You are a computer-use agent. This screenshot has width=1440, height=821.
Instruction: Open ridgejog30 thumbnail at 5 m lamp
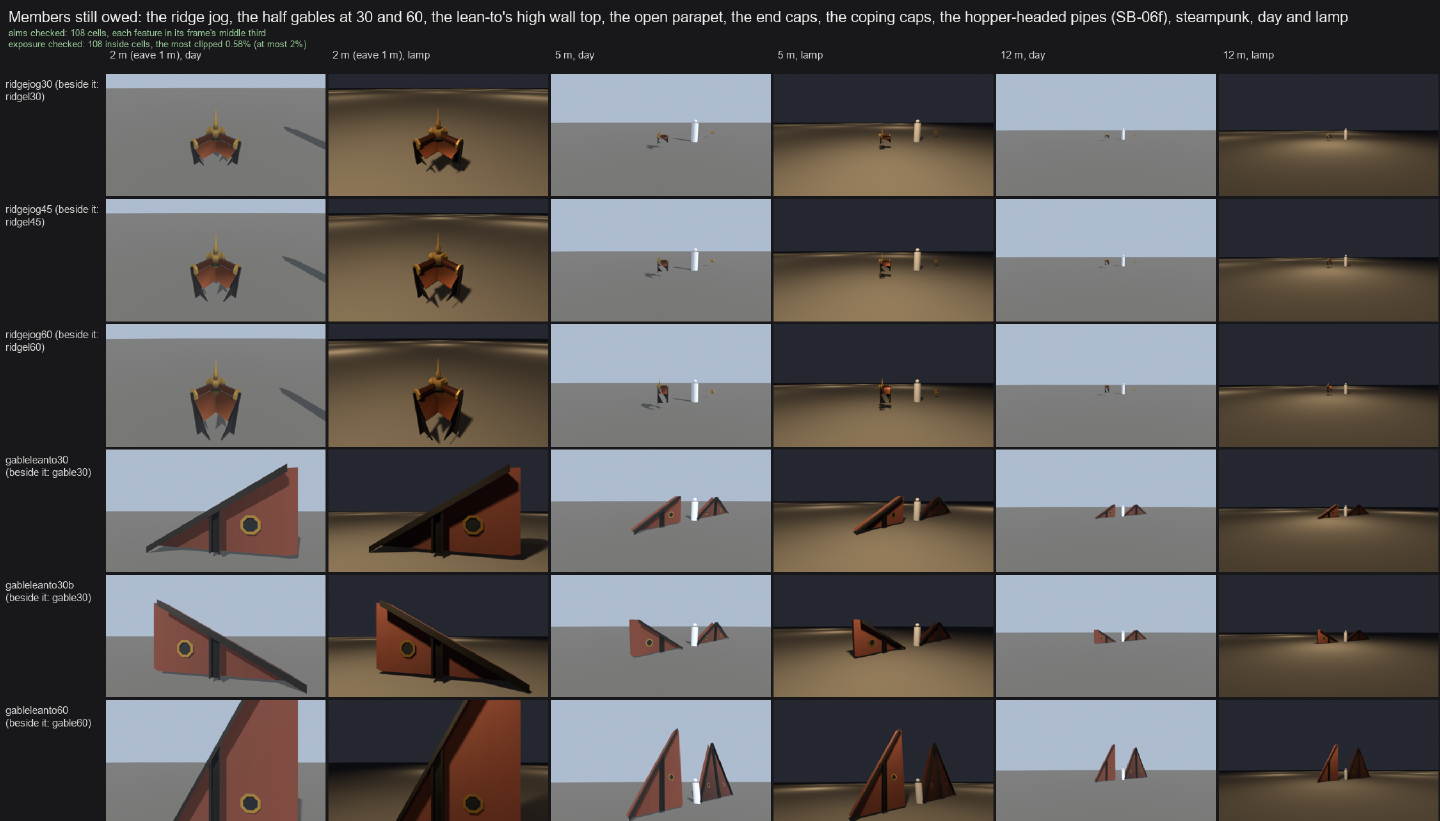(883, 135)
